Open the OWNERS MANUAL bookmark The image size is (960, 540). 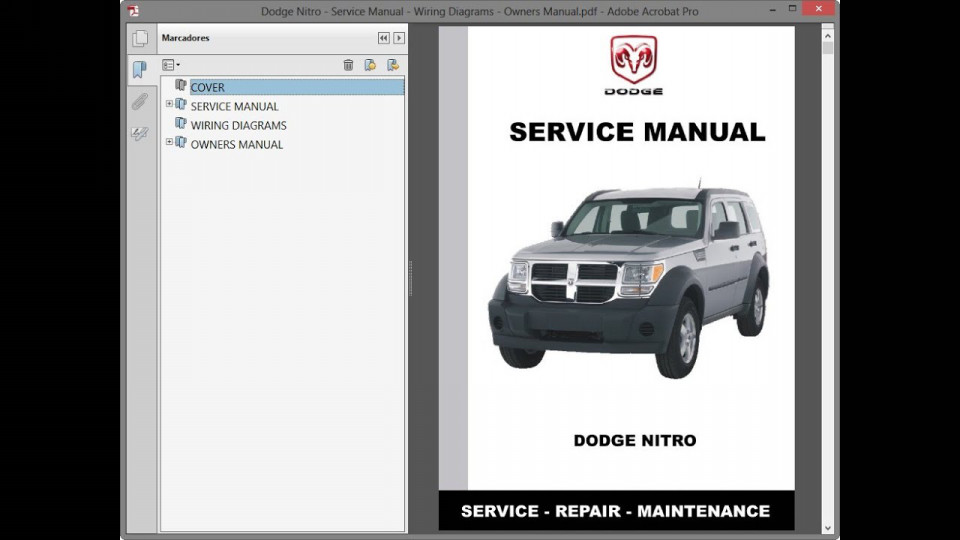236,144
